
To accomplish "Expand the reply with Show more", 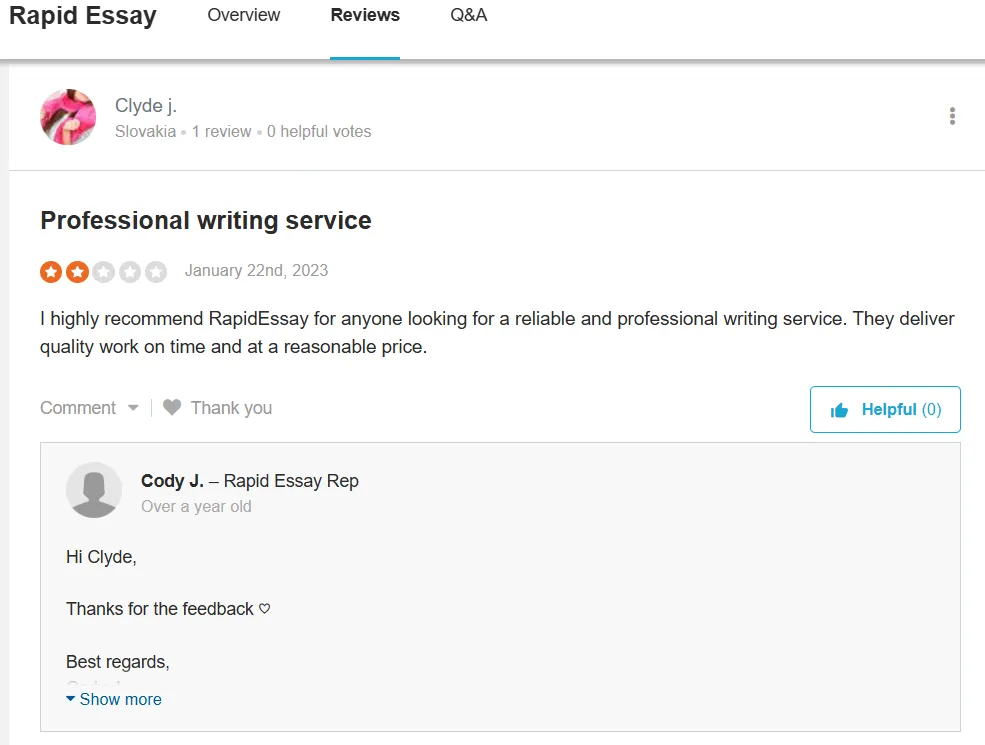I will 114,699.
